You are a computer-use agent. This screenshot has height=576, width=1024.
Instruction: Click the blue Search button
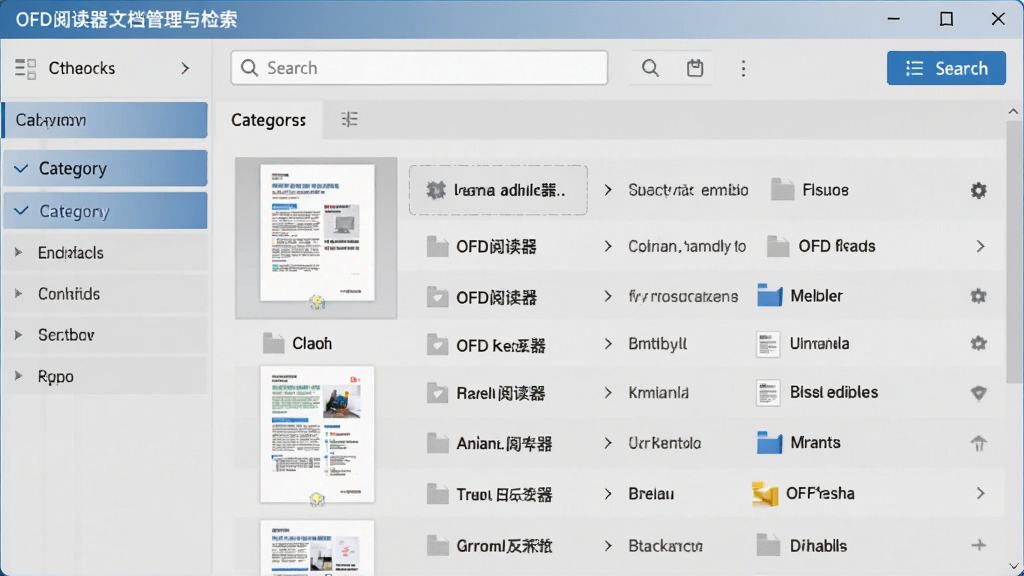pos(946,68)
